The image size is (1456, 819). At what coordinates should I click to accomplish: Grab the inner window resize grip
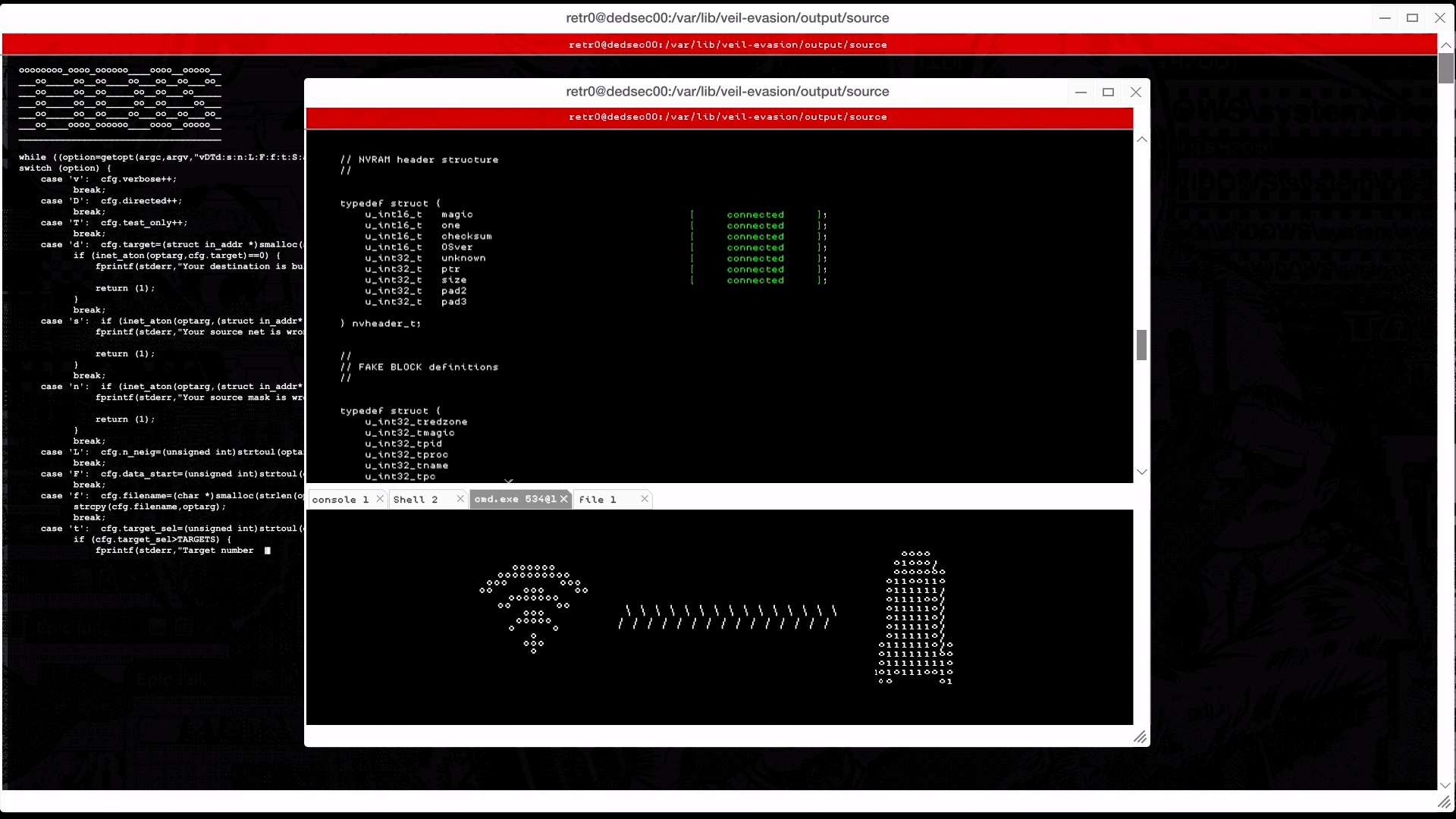click(1140, 737)
